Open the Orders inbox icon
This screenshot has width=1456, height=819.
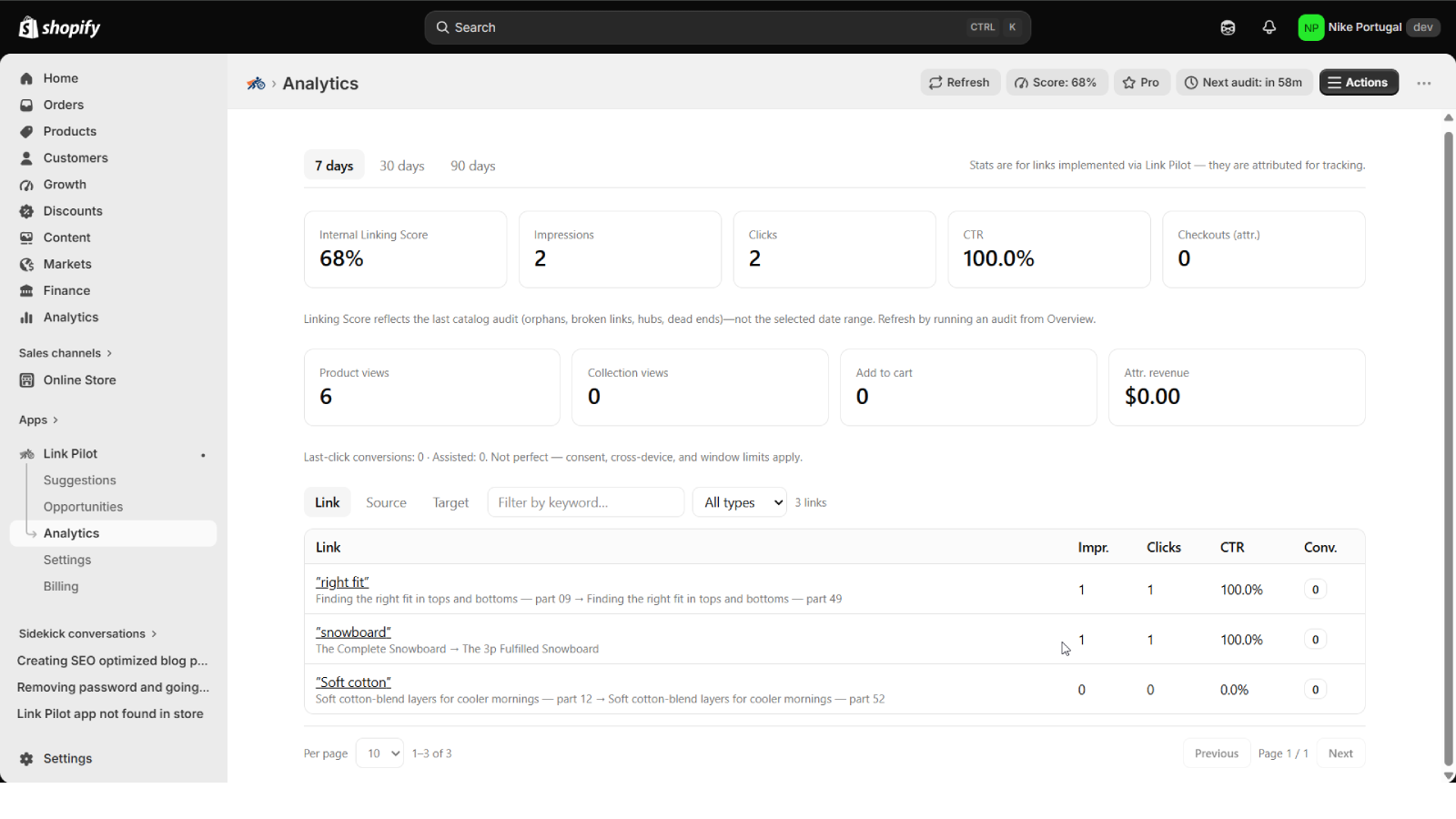click(26, 105)
